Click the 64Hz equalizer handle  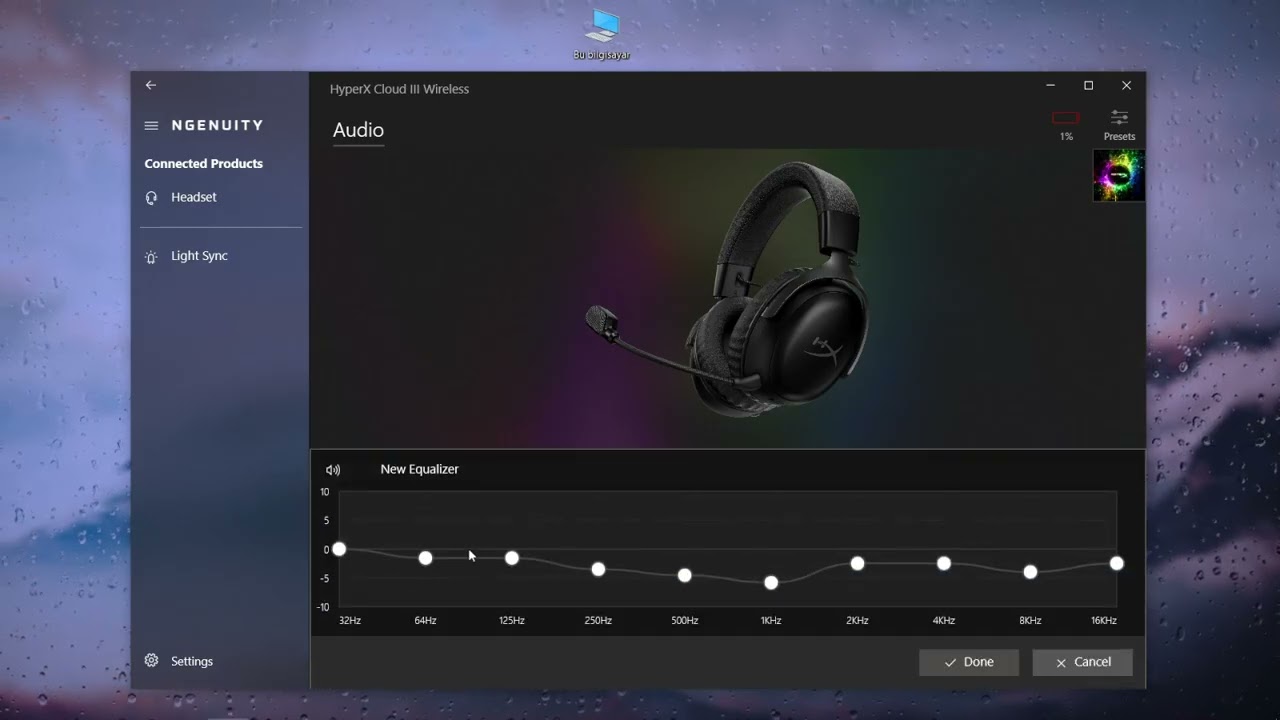(425, 557)
